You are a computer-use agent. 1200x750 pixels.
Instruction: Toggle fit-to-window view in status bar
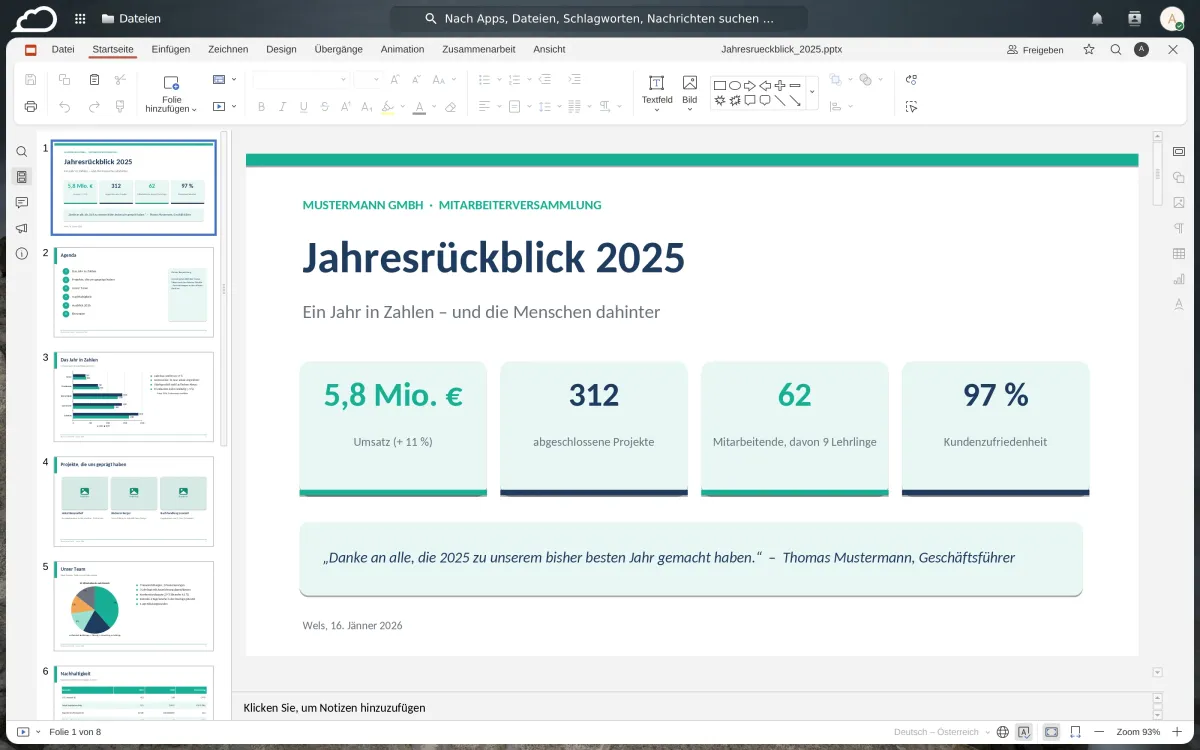coord(1051,732)
